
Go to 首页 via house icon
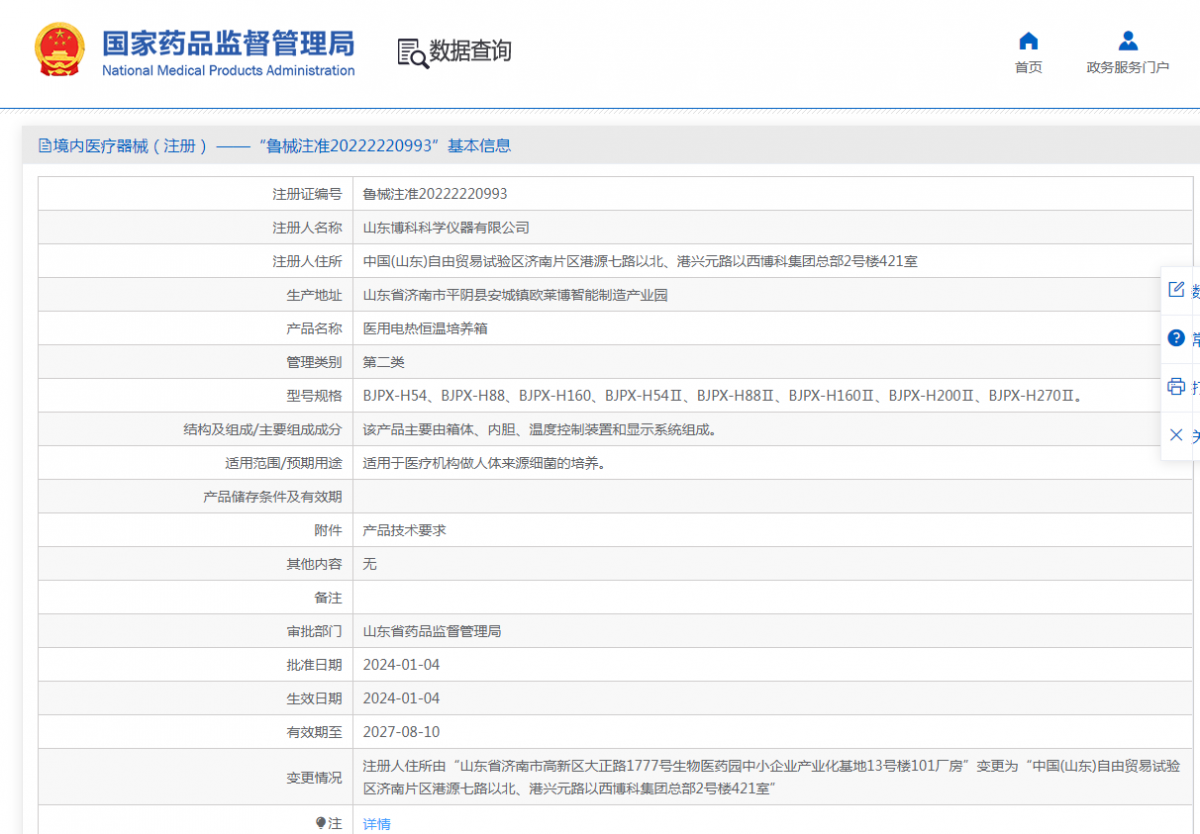(x=1028, y=41)
